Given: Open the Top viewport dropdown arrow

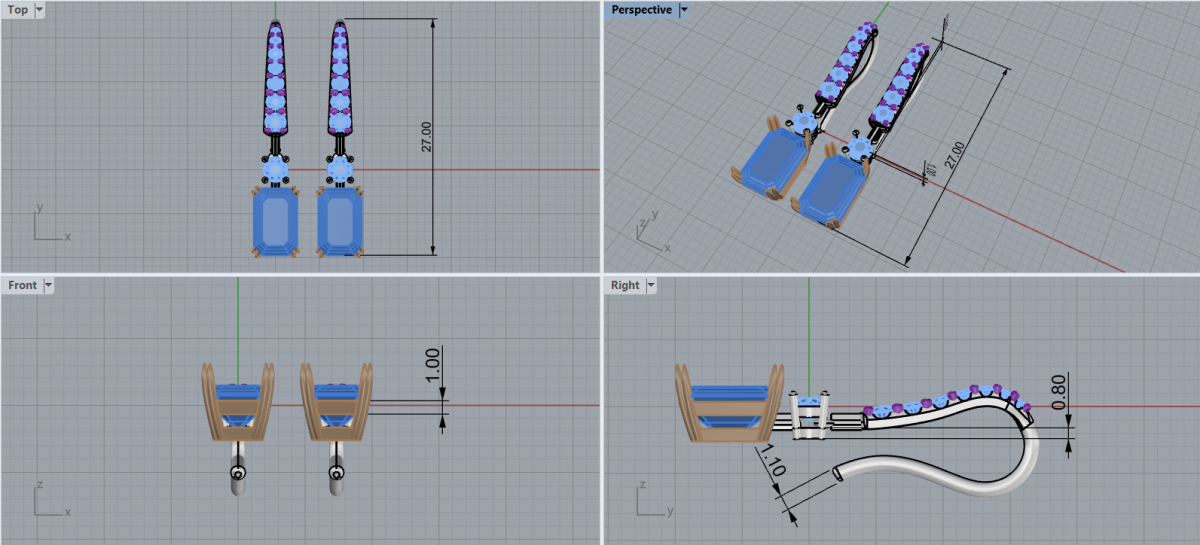Looking at the screenshot, I should [x=39, y=10].
